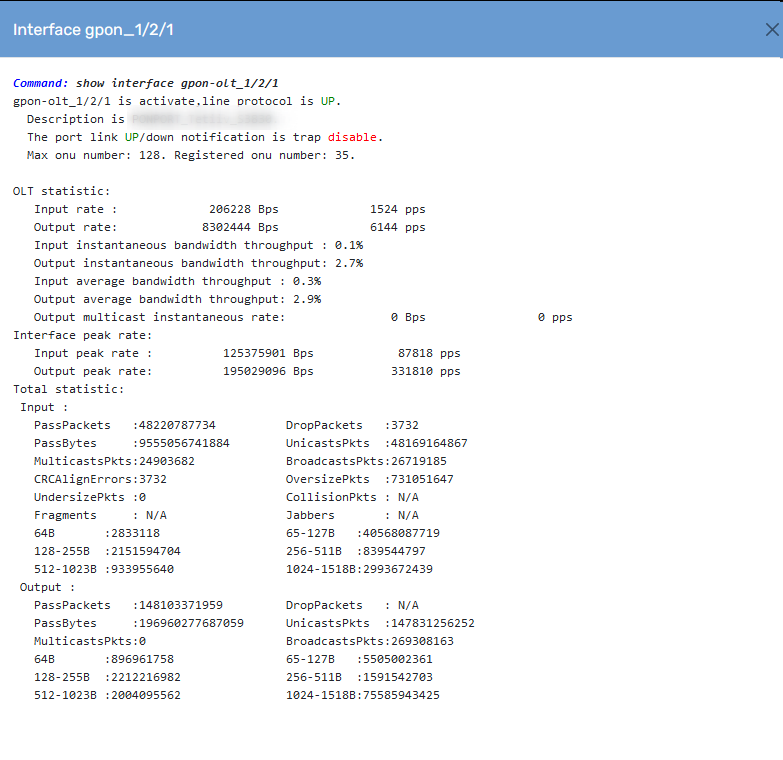Click Output instantaneous bandwidth throughput 2.7% line
The image size is (783, 760).
pyautogui.click(x=198, y=263)
